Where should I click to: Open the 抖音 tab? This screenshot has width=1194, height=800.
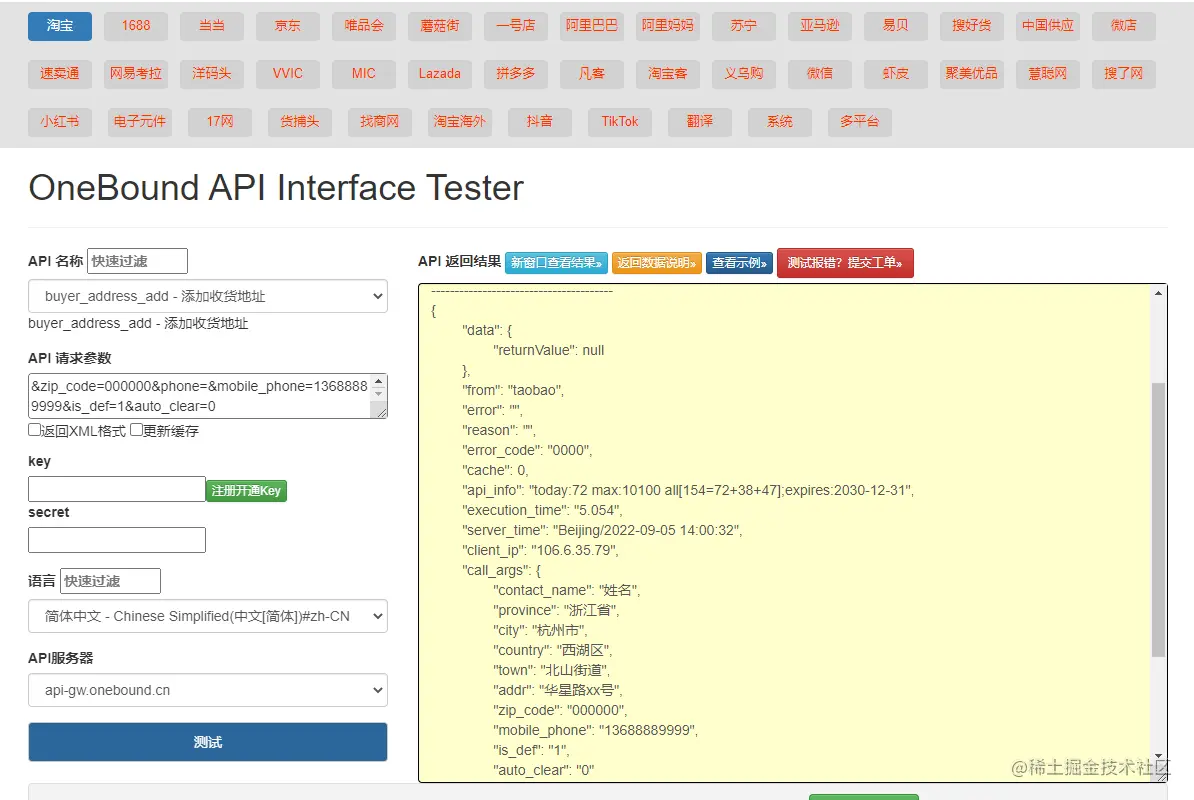click(x=540, y=122)
